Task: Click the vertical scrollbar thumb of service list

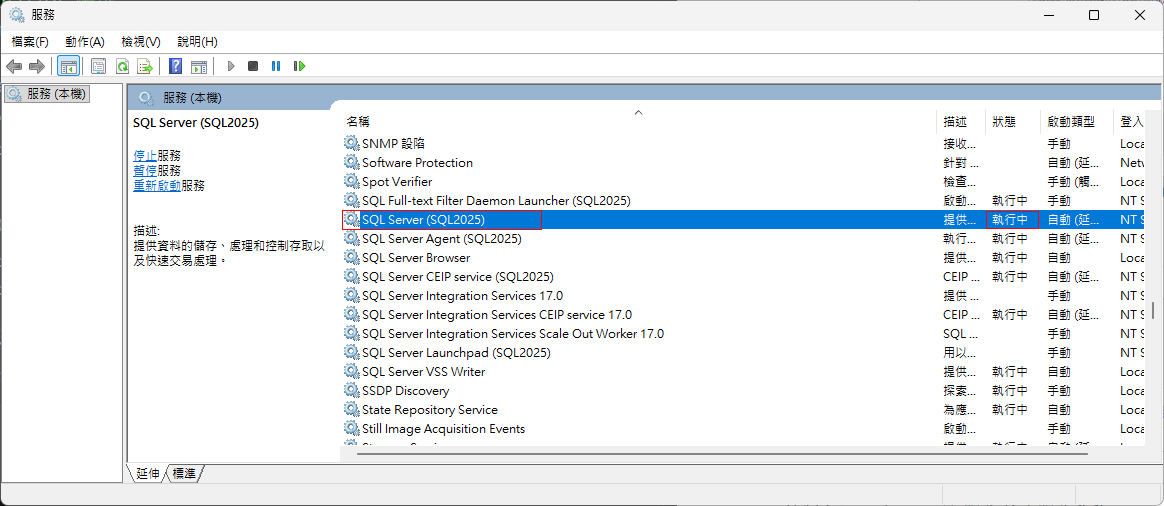Action: pyautogui.click(x=1154, y=310)
